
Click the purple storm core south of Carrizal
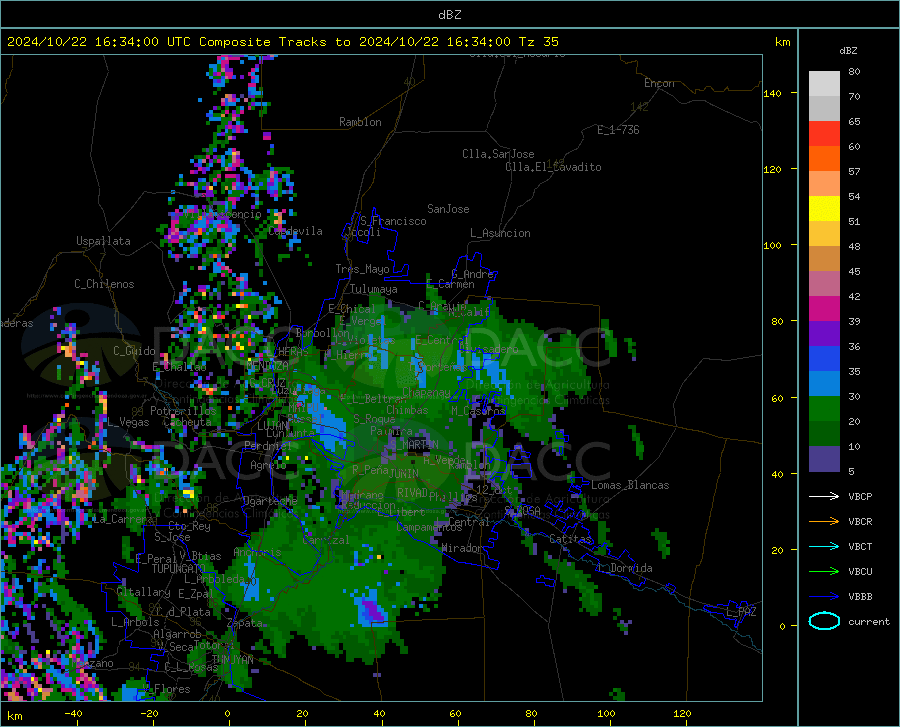point(374,611)
